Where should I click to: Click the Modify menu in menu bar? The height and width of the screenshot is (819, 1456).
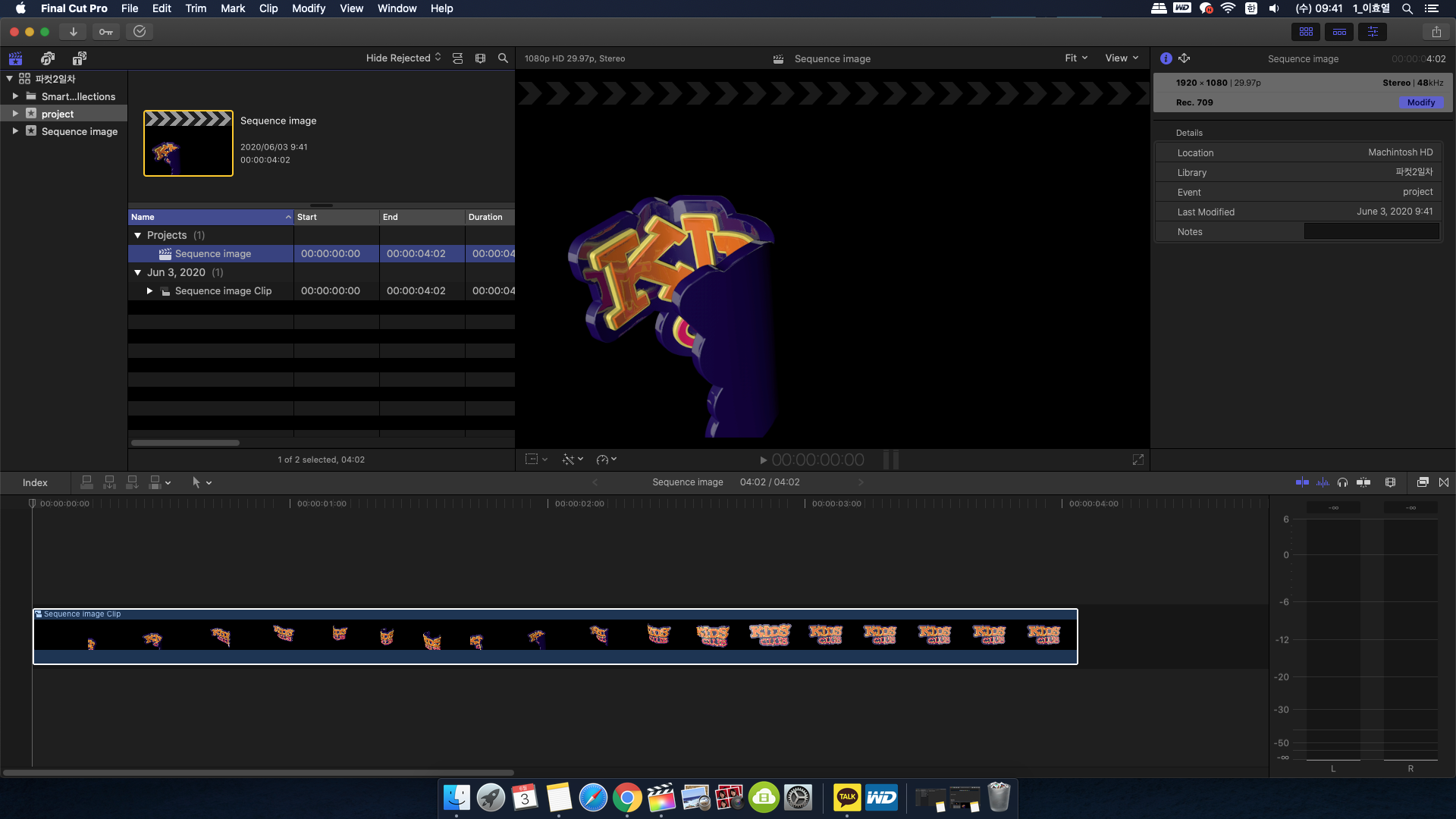point(309,9)
